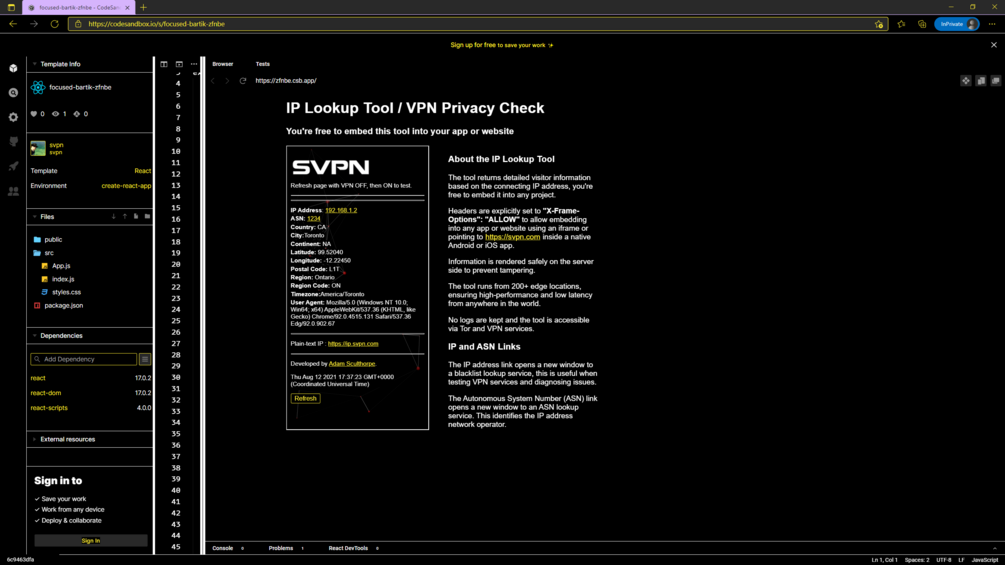Click the create-react-app environment link
Viewport: 1005px width, 565px height.
126,186
